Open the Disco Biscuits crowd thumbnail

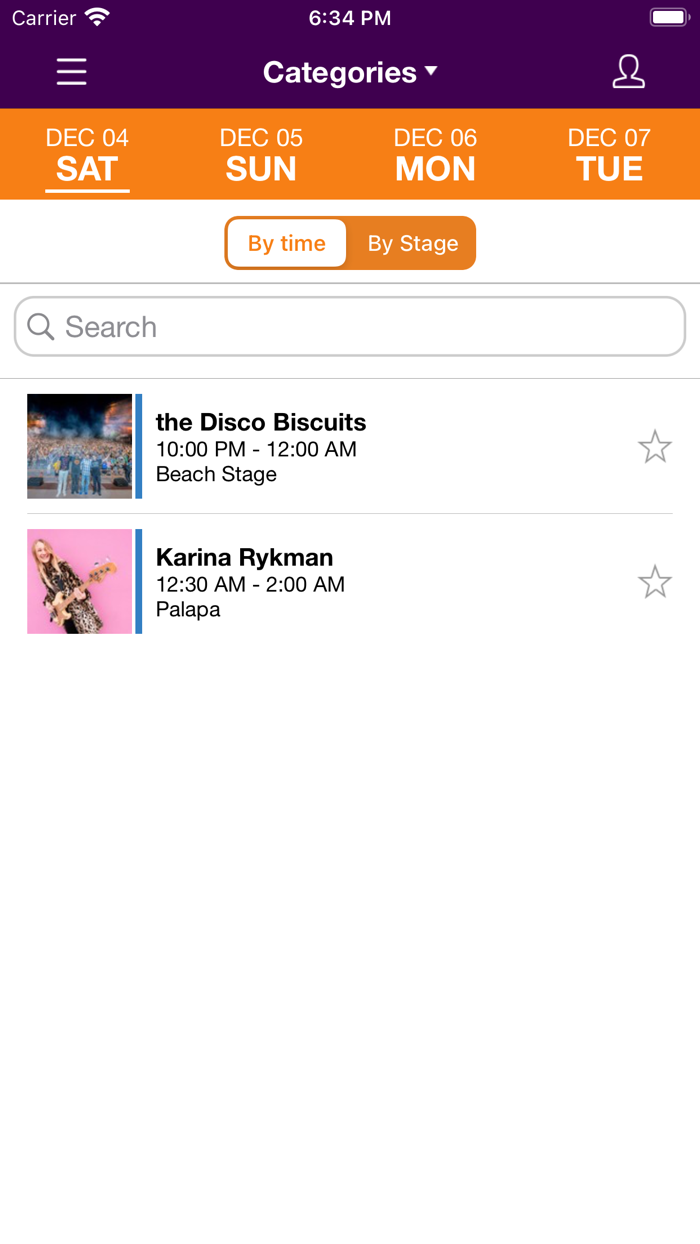79,446
